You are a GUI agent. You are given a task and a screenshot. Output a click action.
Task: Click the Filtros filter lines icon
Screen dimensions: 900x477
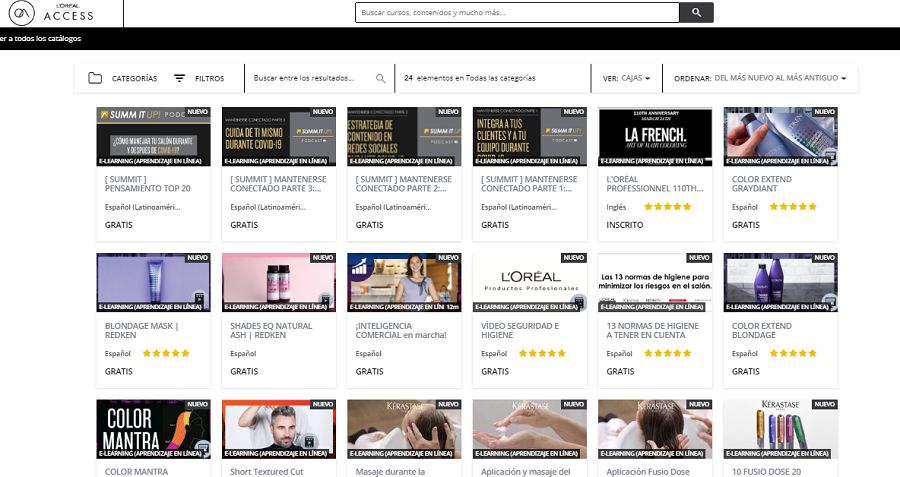coord(180,78)
